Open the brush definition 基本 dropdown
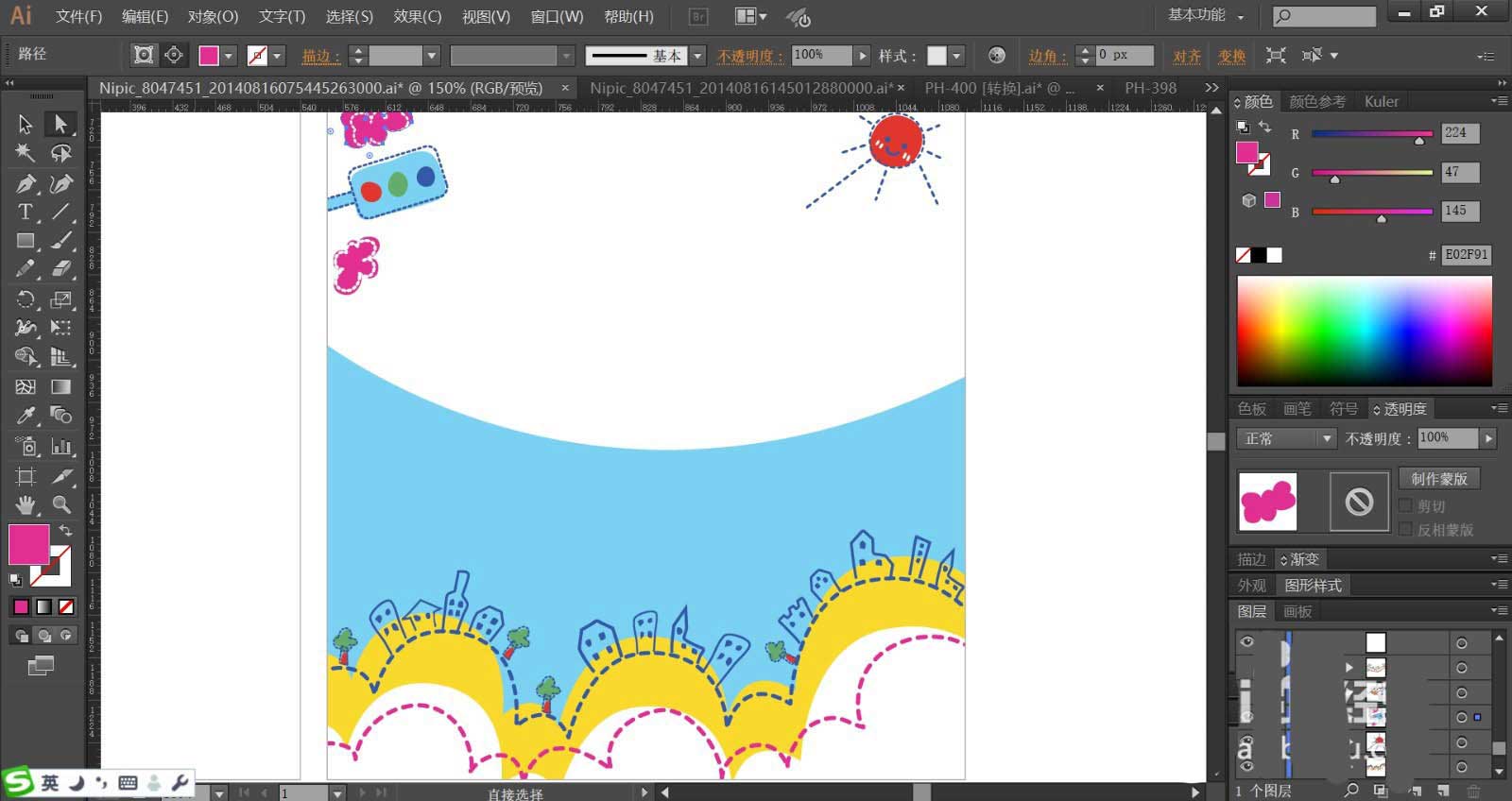 tap(697, 56)
